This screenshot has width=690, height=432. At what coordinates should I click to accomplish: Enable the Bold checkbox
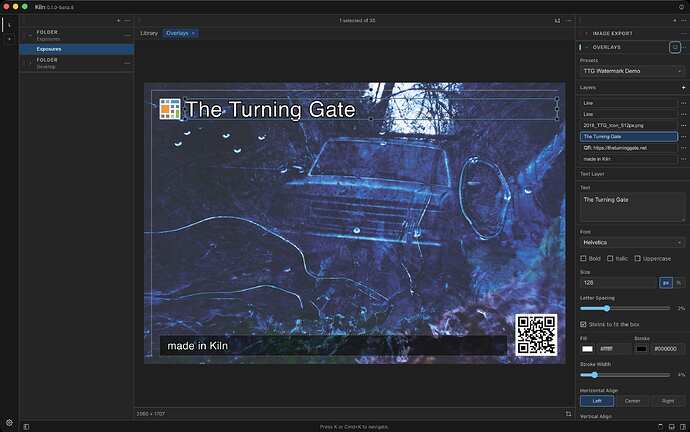pyautogui.click(x=583, y=259)
